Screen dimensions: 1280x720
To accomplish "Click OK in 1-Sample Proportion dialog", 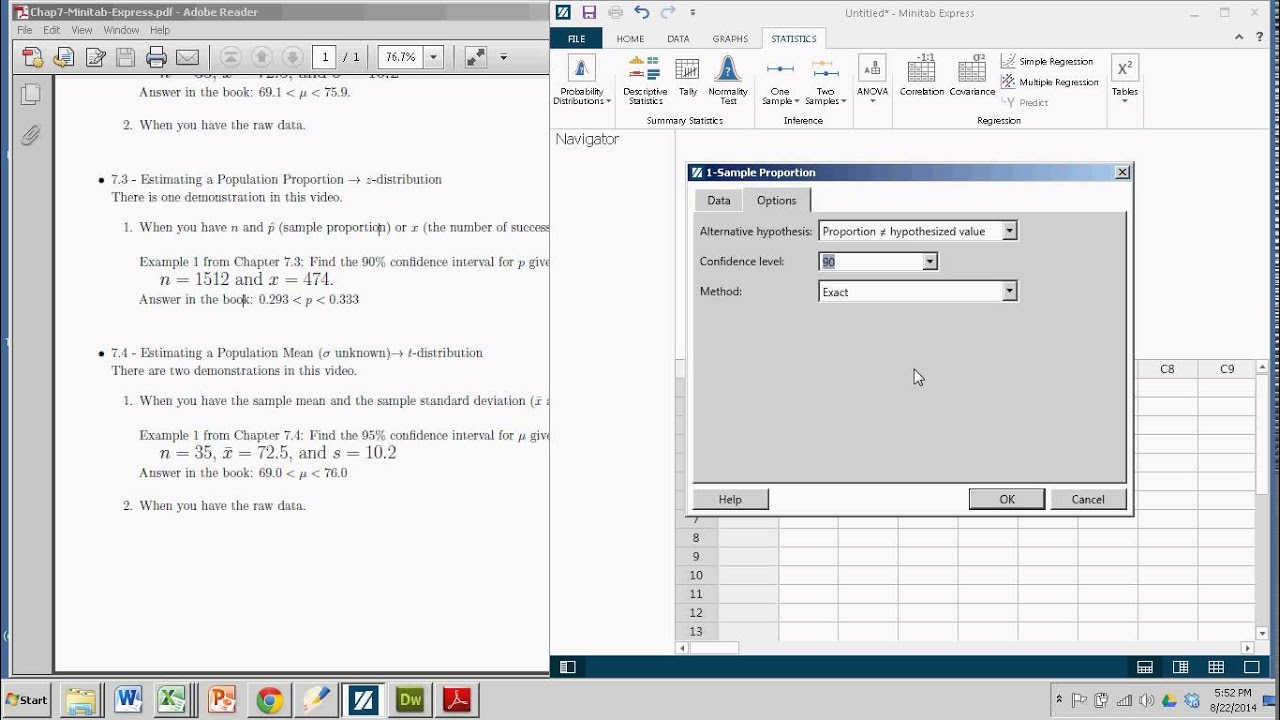I will [x=1007, y=499].
